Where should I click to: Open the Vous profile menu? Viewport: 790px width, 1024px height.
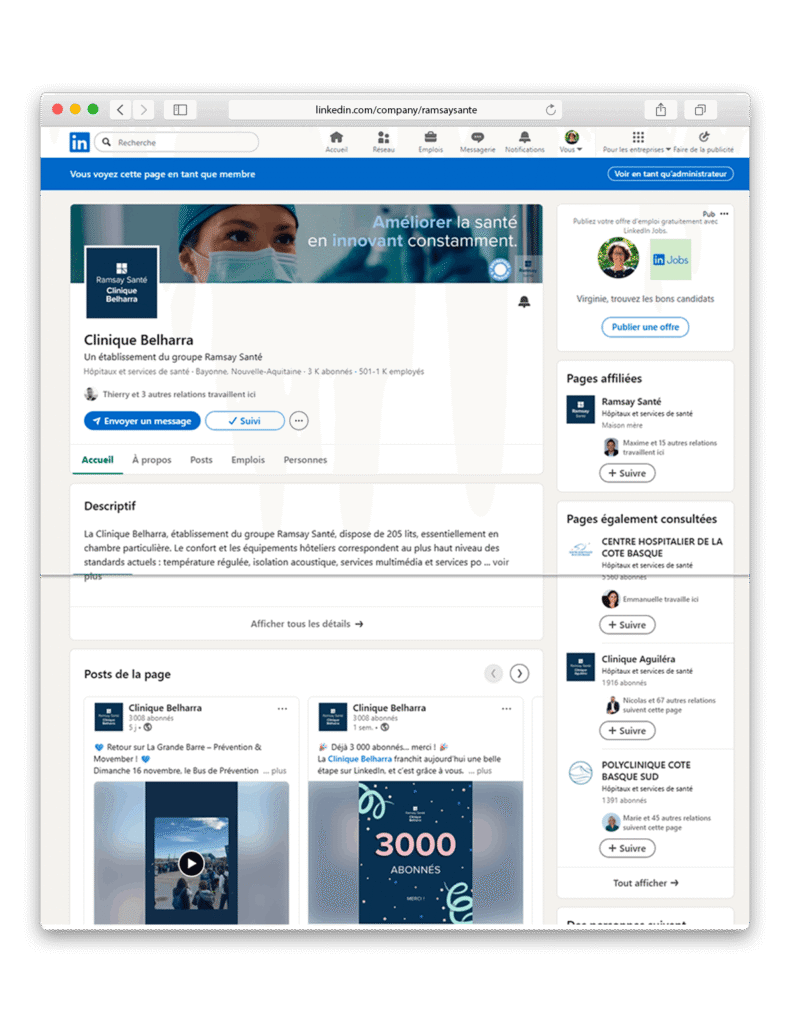click(x=571, y=142)
